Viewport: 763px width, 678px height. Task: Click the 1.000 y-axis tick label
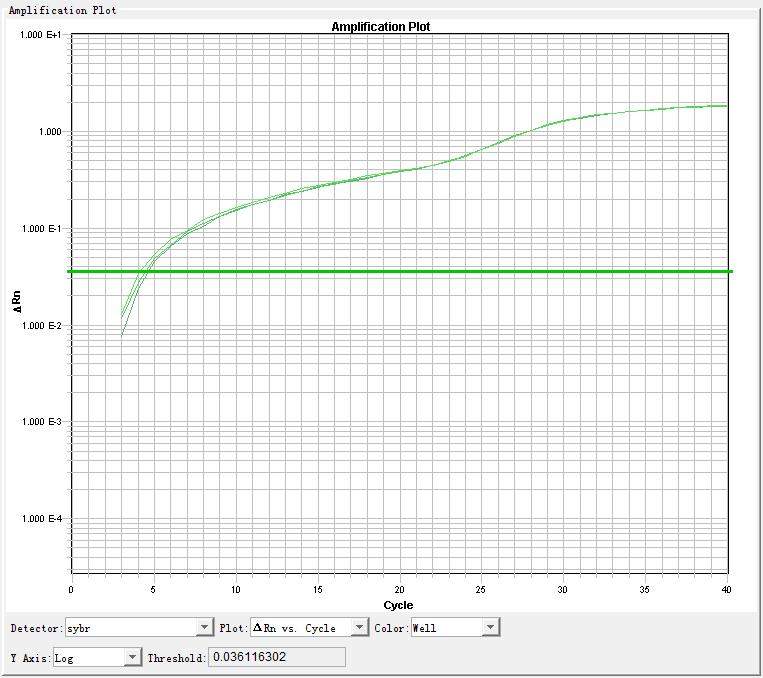coord(50,131)
